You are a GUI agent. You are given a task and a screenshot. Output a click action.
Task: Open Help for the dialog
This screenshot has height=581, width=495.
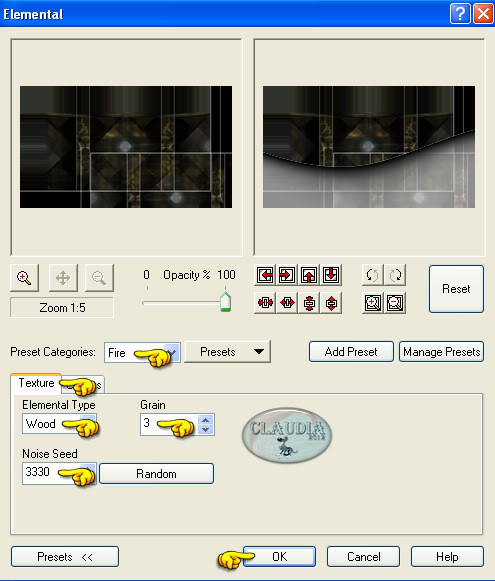pyautogui.click(x=447, y=557)
